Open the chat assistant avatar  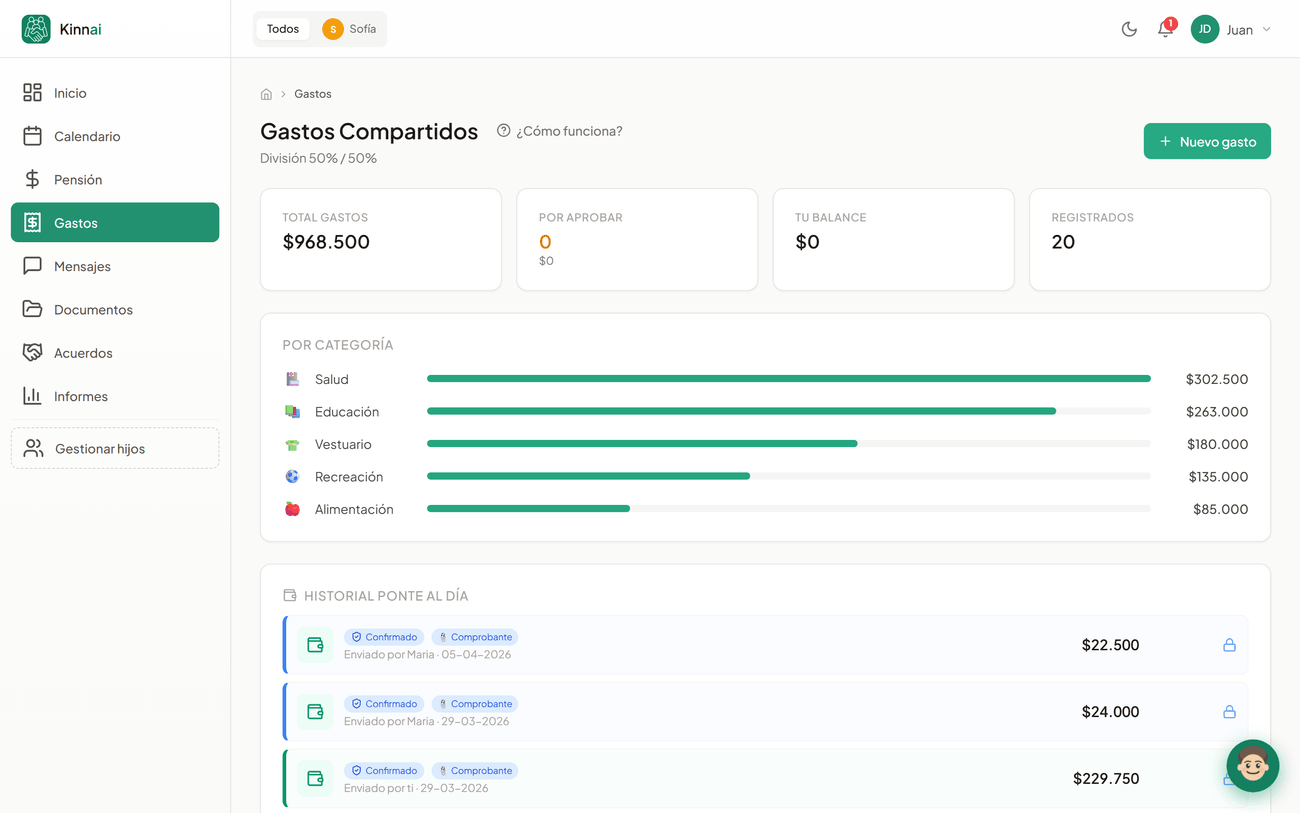(1253, 766)
